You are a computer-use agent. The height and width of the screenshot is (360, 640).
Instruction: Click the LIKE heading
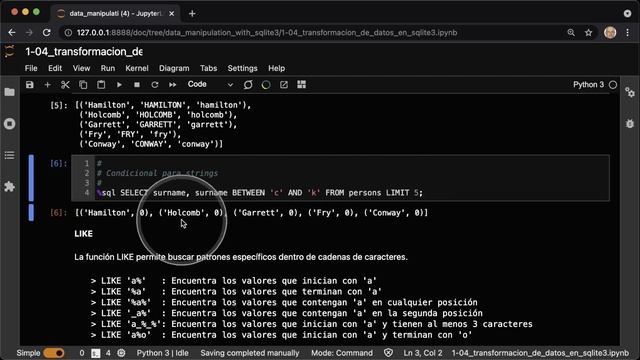(x=84, y=233)
